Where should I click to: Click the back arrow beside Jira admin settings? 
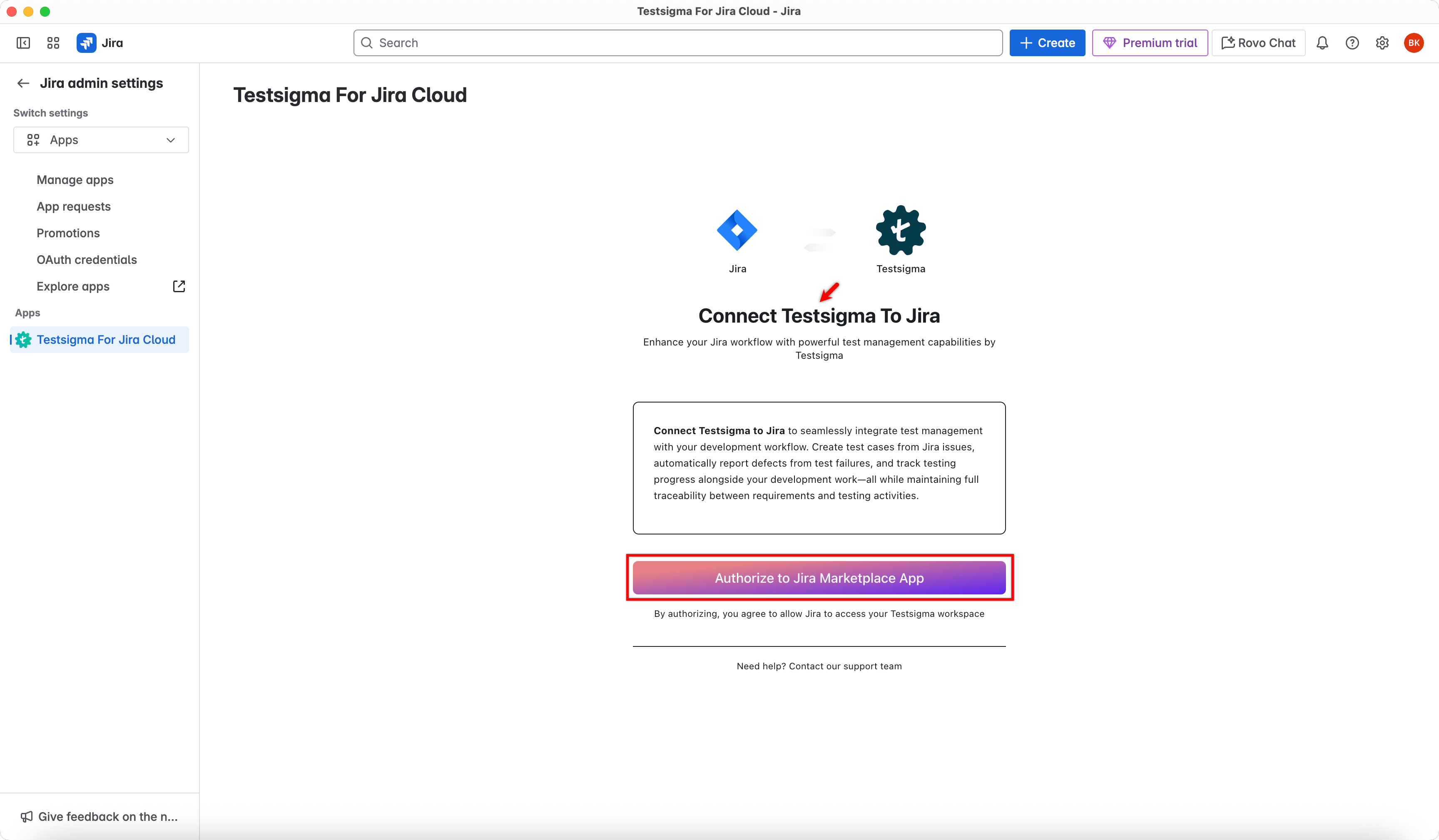(x=23, y=83)
